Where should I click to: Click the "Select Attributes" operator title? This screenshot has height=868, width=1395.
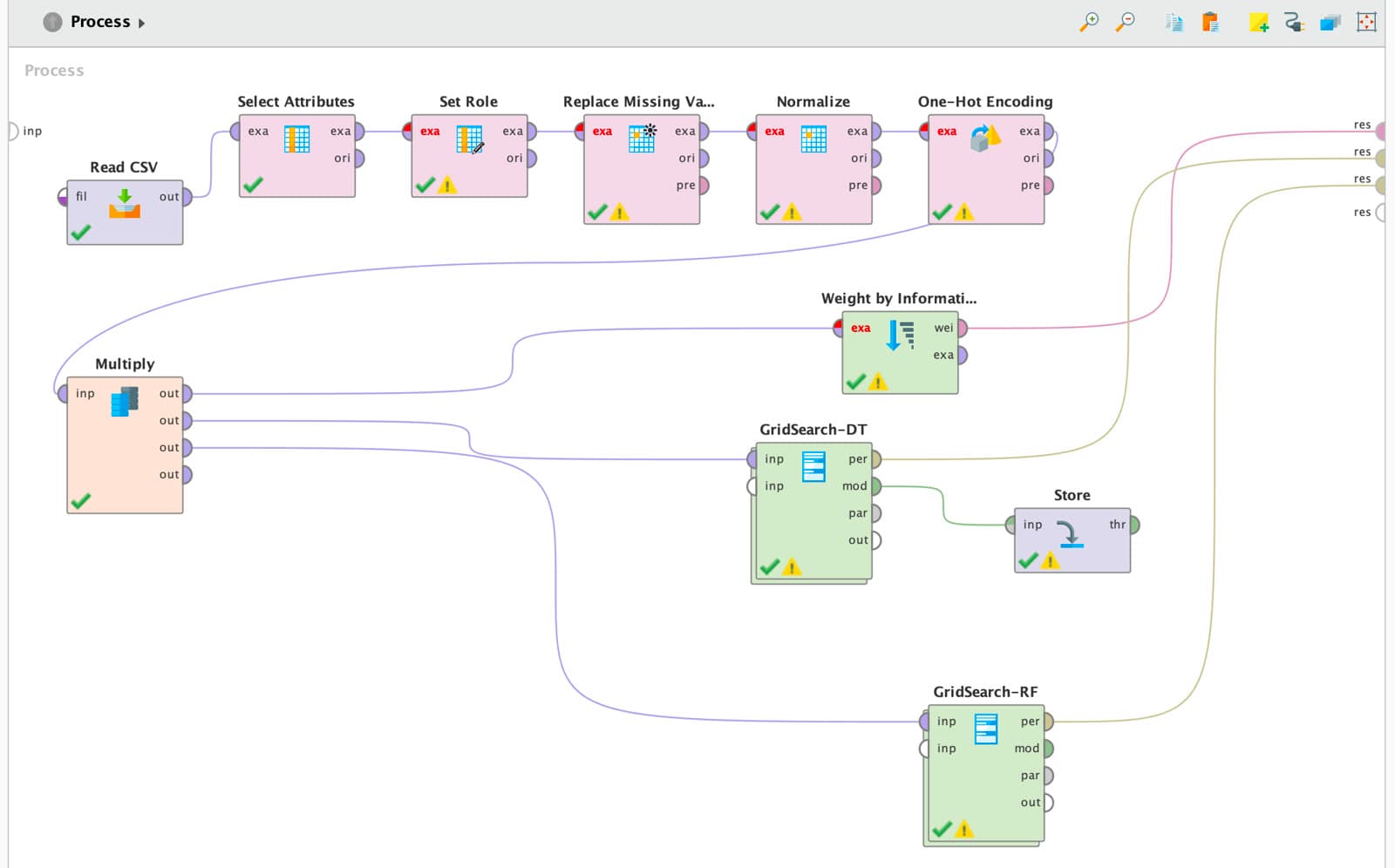pos(296,102)
